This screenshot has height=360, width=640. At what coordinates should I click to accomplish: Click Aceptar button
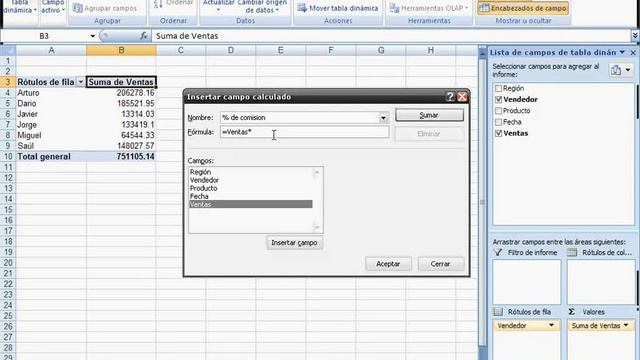[388, 264]
